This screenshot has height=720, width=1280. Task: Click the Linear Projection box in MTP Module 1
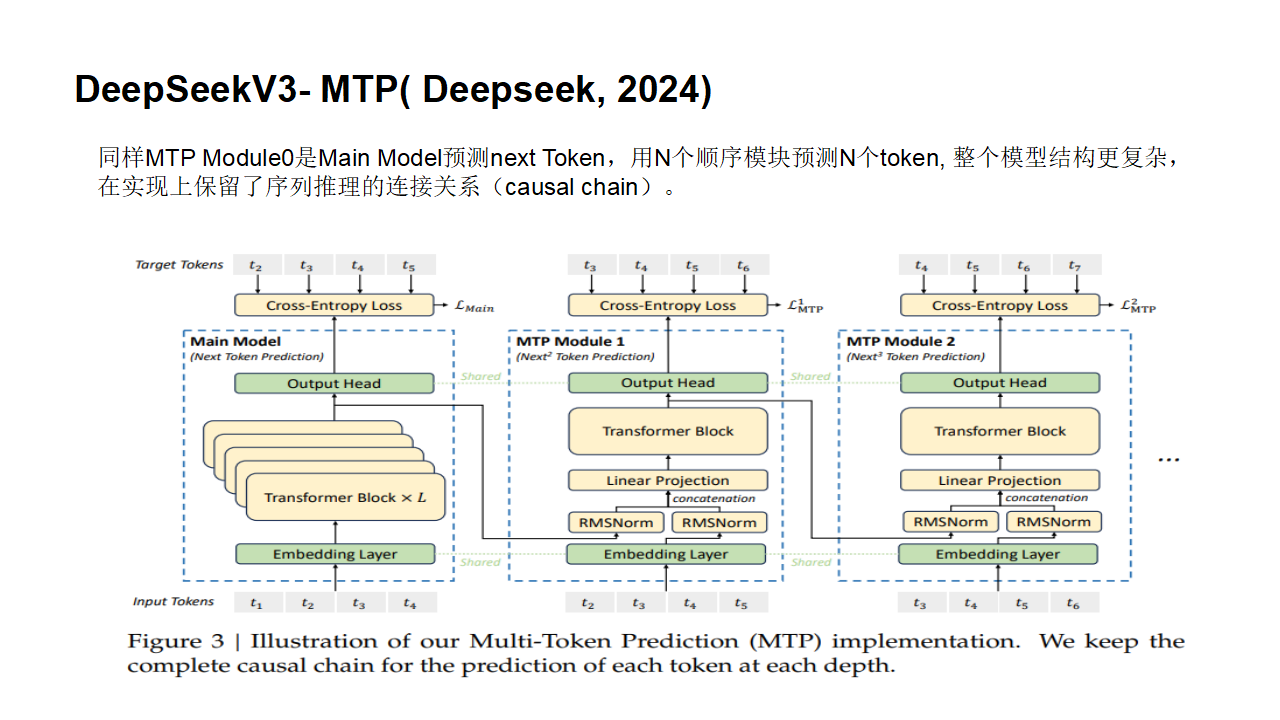pos(668,481)
